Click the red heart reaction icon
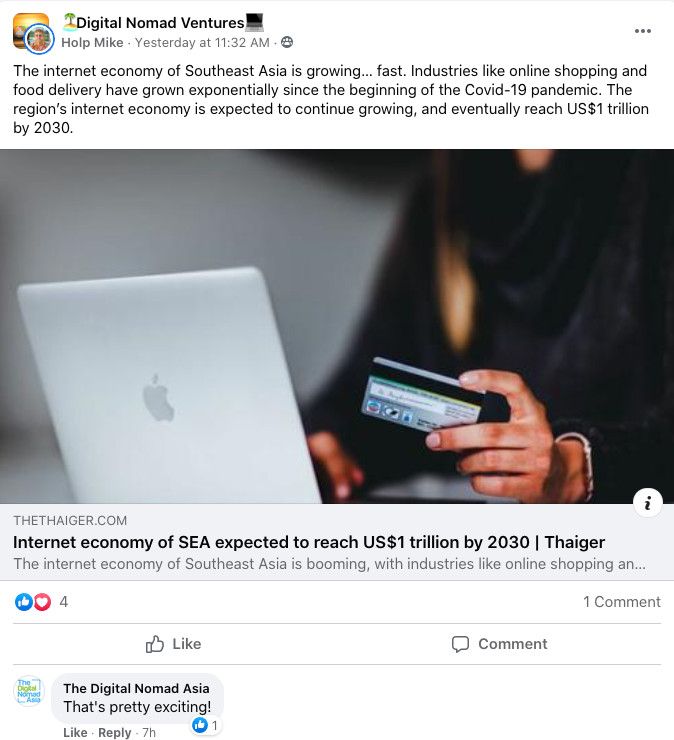This screenshot has height=740, width=674. 42,602
